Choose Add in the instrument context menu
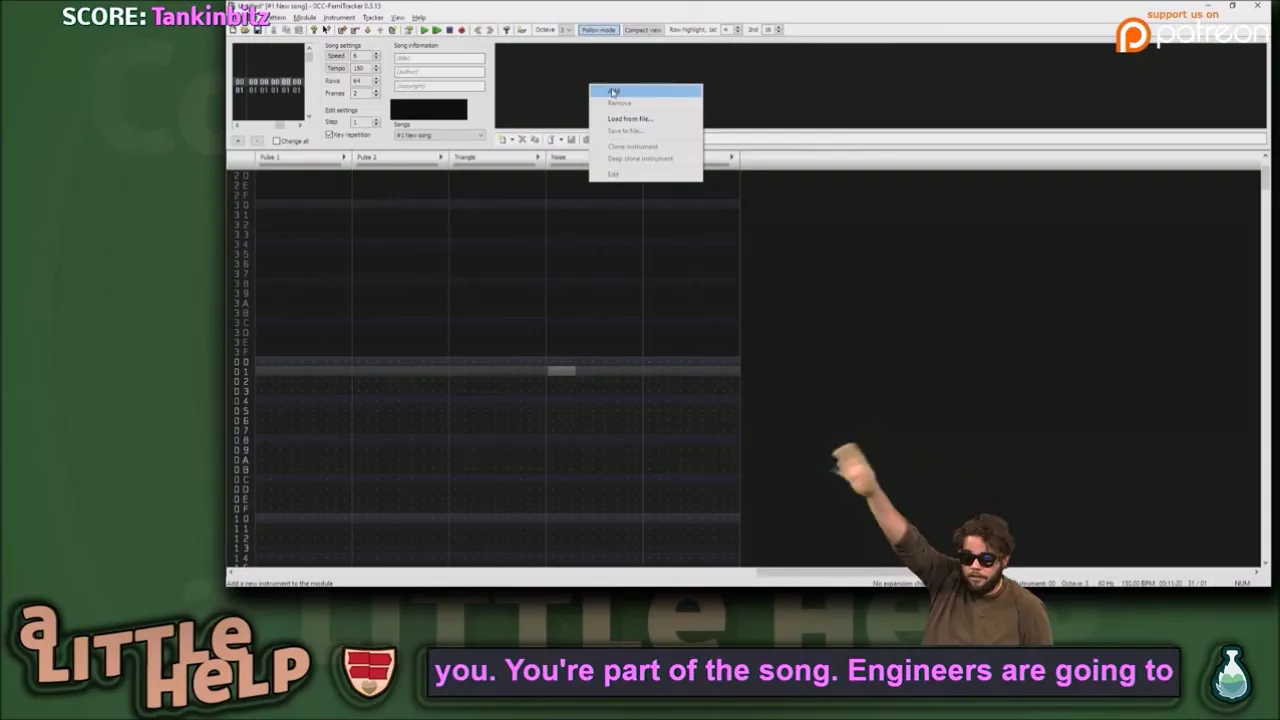The width and height of the screenshot is (1280, 720). (x=646, y=92)
